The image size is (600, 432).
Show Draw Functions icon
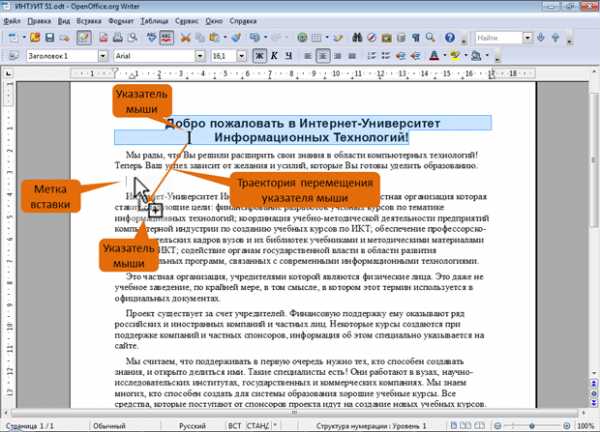(338, 37)
